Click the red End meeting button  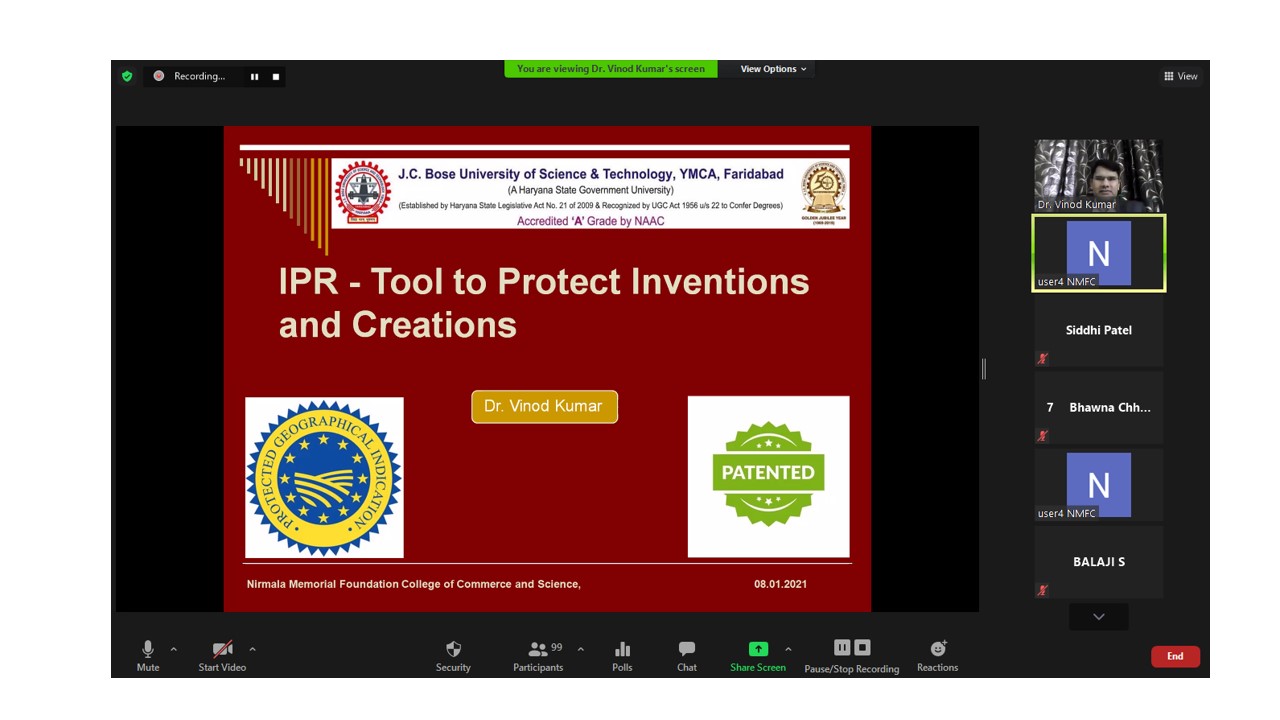tap(1175, 656)
